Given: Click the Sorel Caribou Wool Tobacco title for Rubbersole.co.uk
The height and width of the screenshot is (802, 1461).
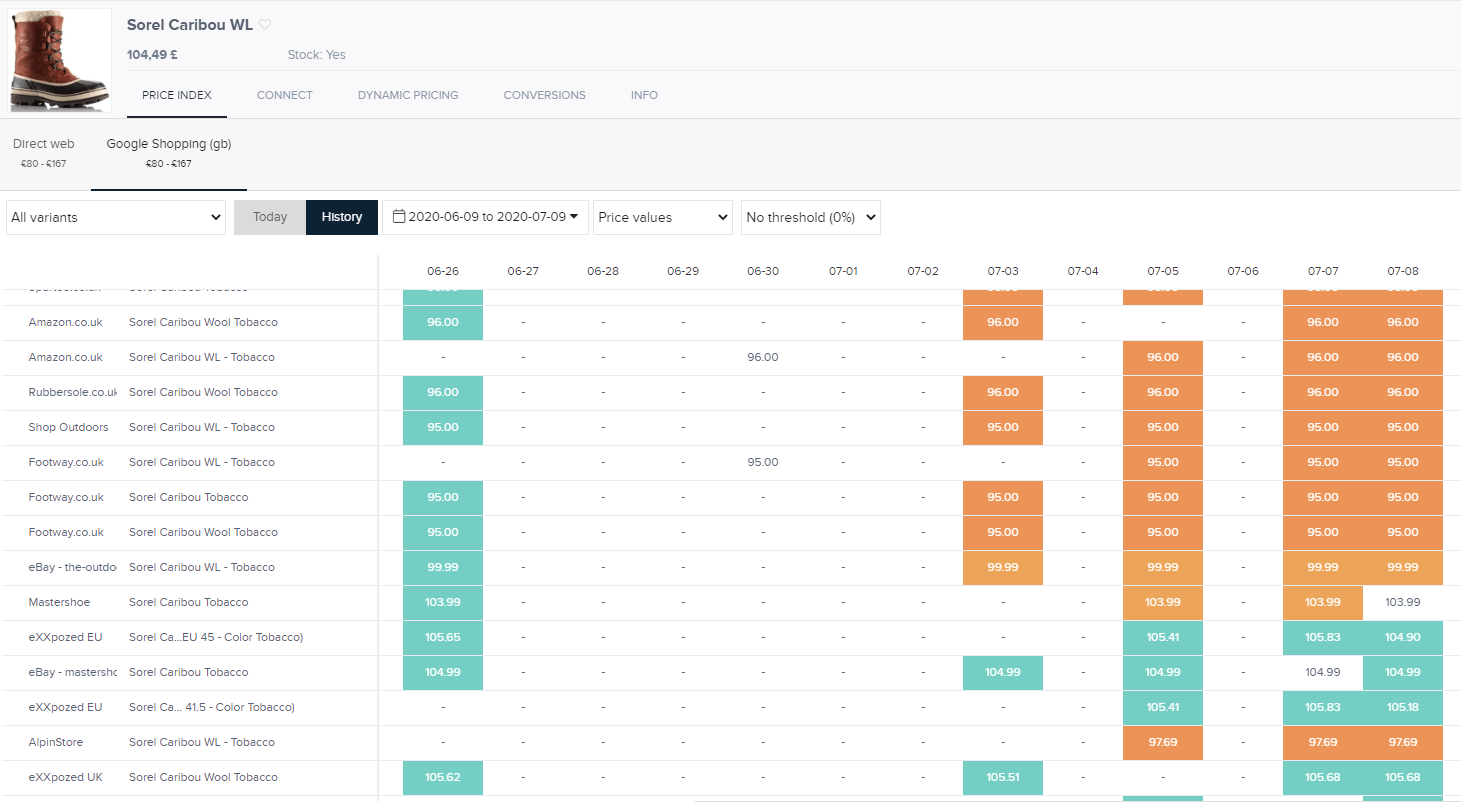Looking at the screenshot, I should point(203,392).
